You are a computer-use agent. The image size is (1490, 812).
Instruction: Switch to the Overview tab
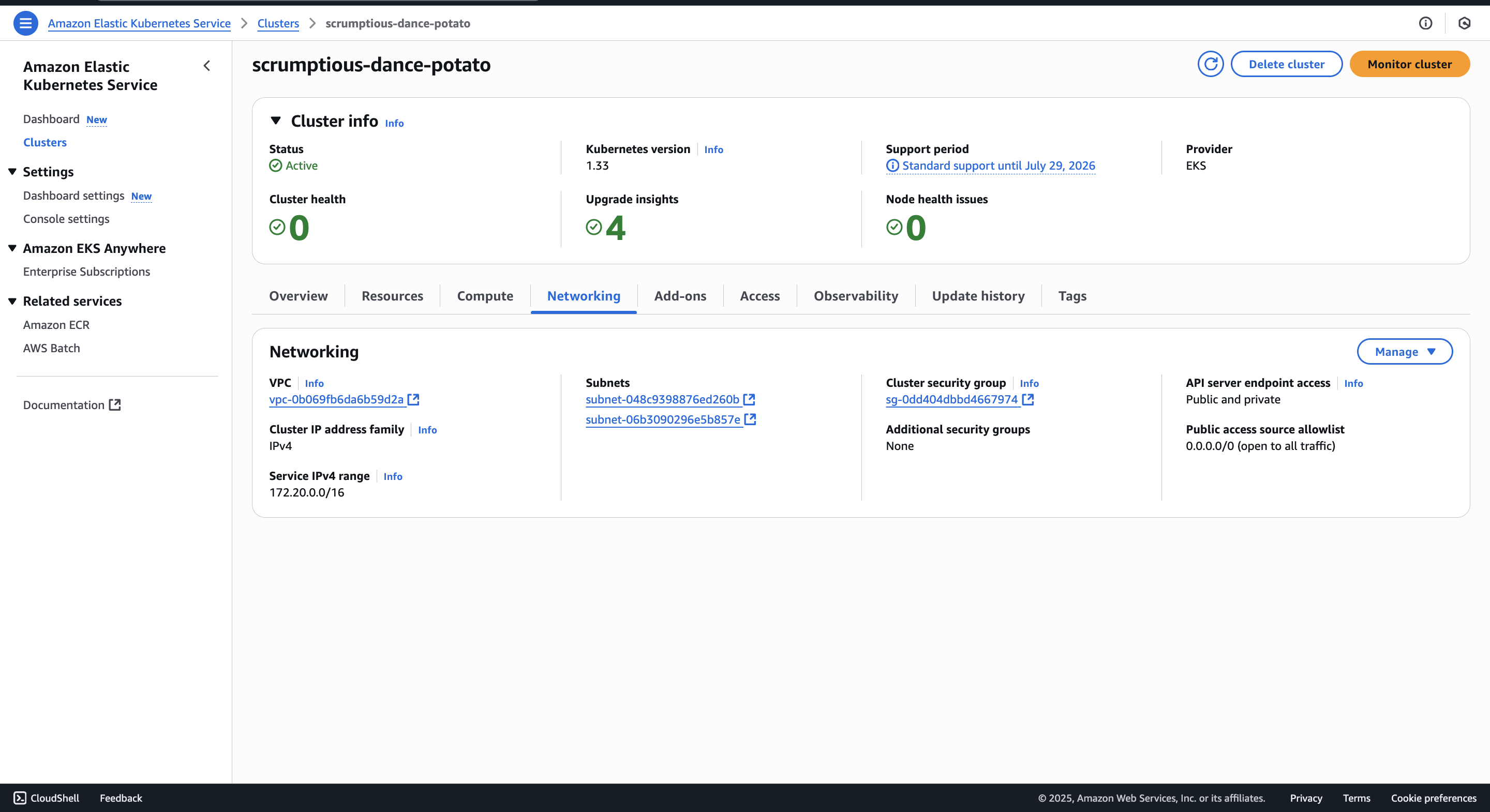[x=299, y=295]
